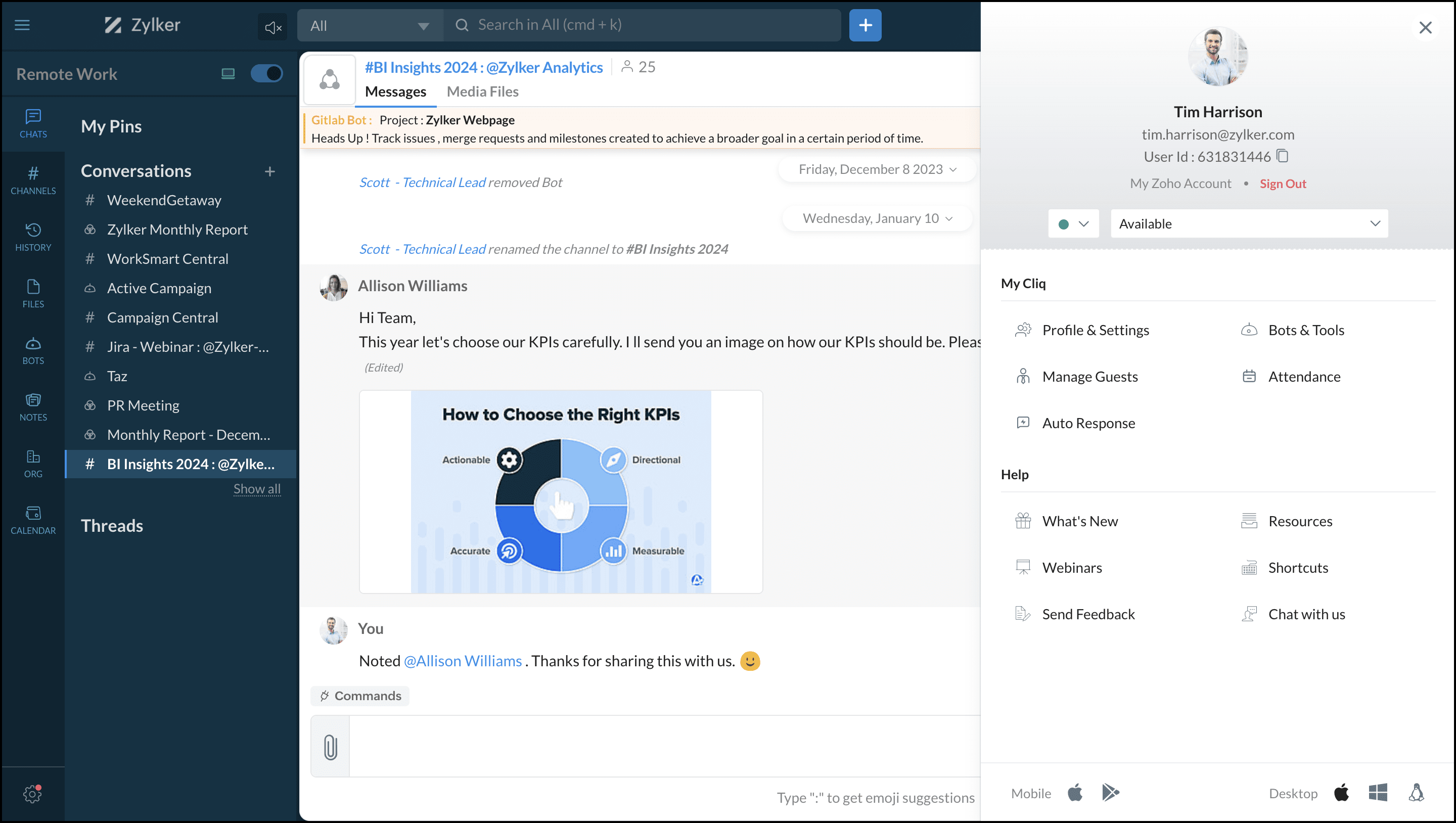Add a new conversation with plus icon

[270, 171]
